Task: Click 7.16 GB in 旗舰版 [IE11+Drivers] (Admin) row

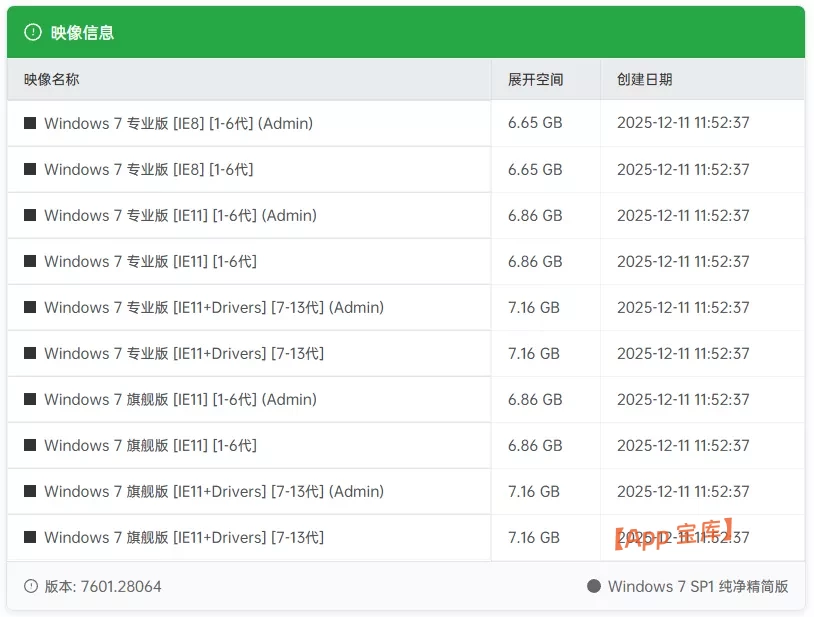Action: pos(534,491)
